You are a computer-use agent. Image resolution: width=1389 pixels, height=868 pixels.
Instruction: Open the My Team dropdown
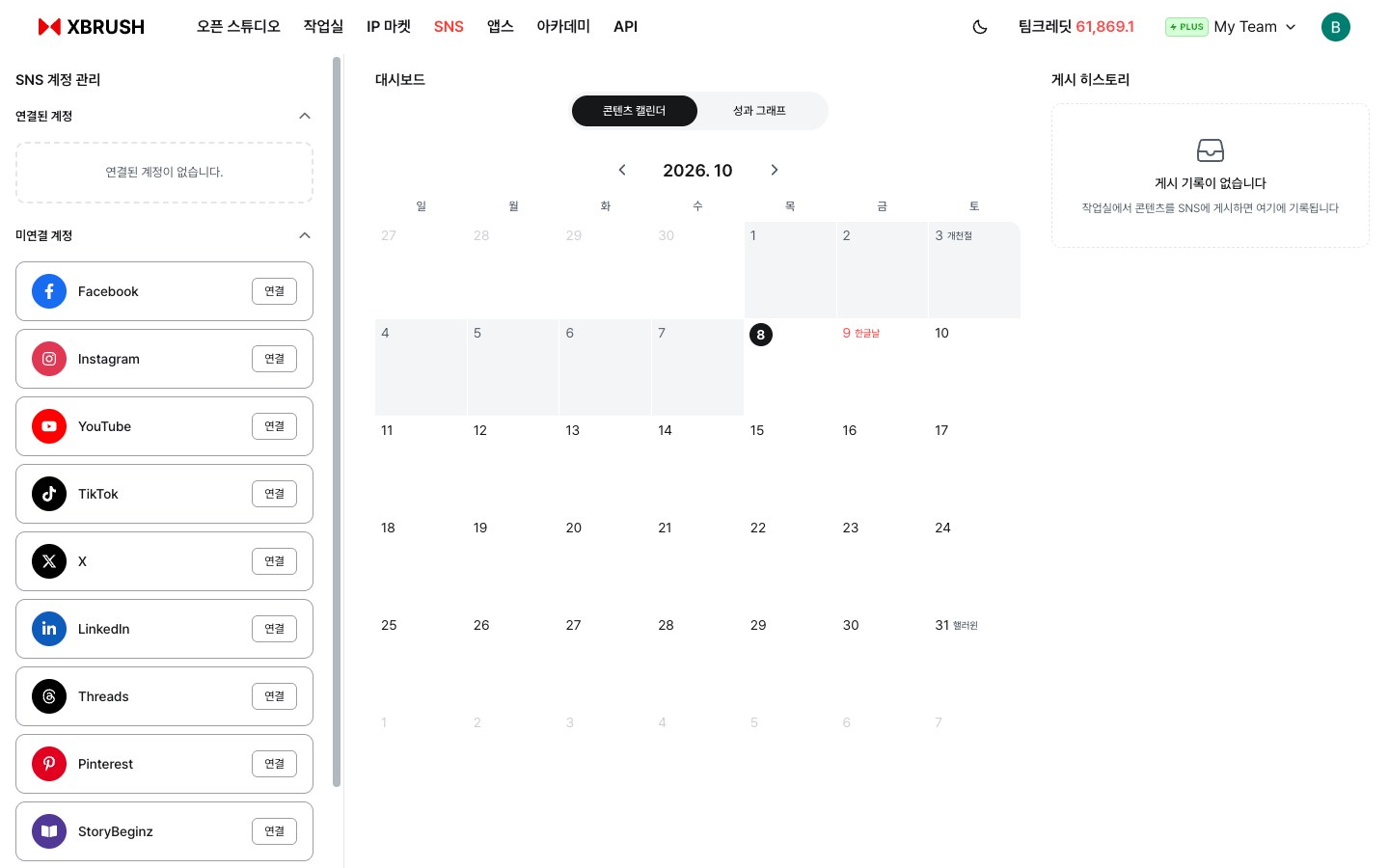coord(1255,27)
